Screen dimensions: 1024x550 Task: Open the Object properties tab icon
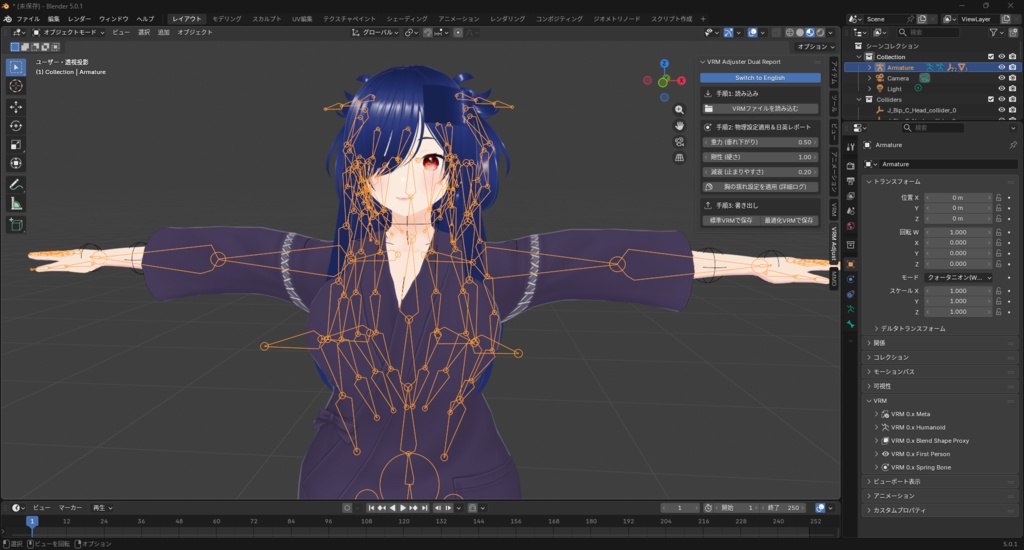click(x=850, y=264)
